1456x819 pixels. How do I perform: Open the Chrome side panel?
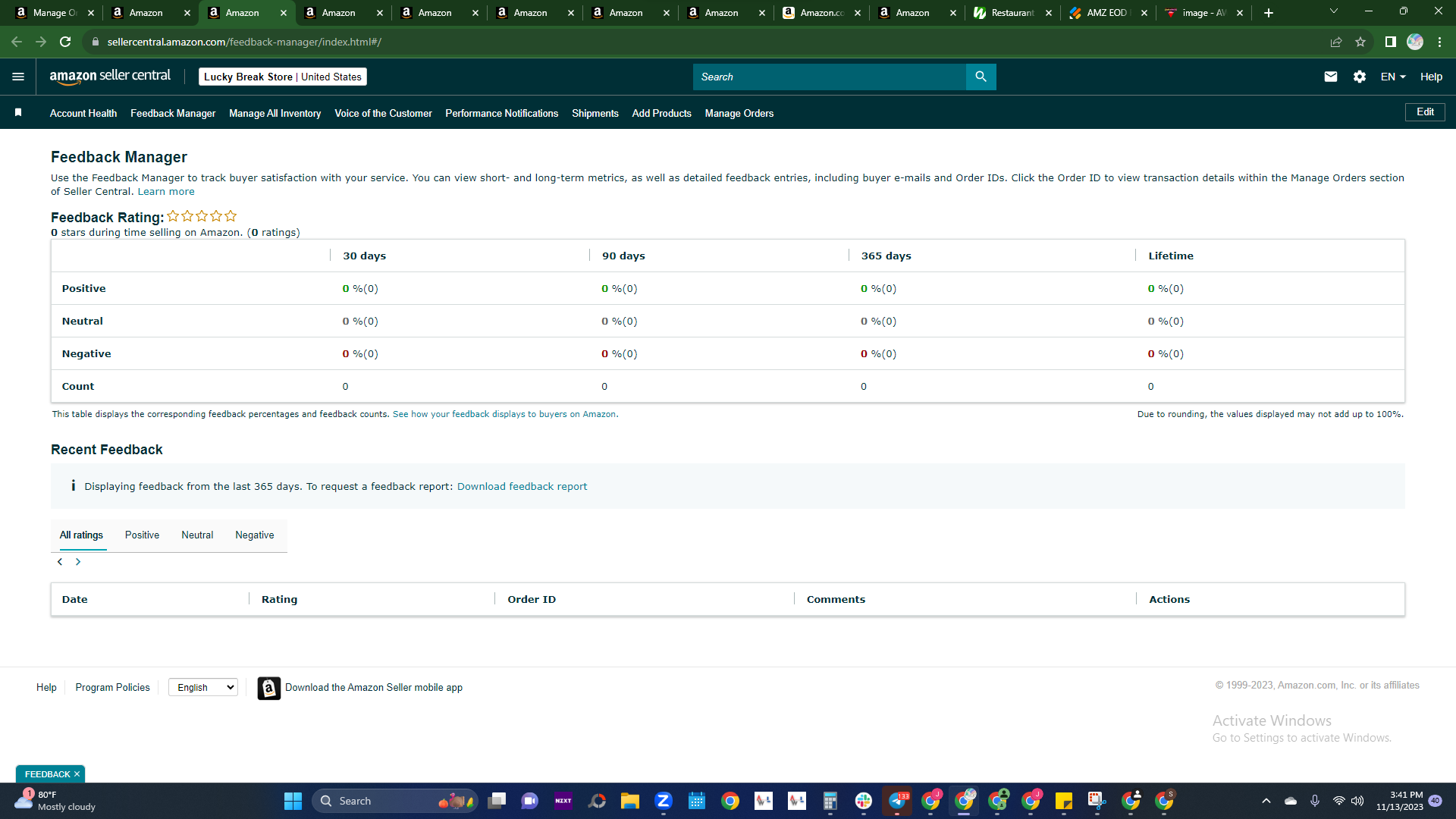point(1390,42)
